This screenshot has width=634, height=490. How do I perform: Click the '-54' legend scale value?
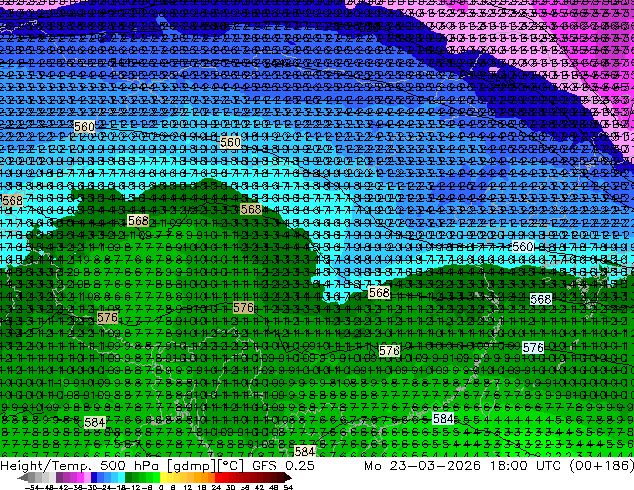(x=32, y=487)
